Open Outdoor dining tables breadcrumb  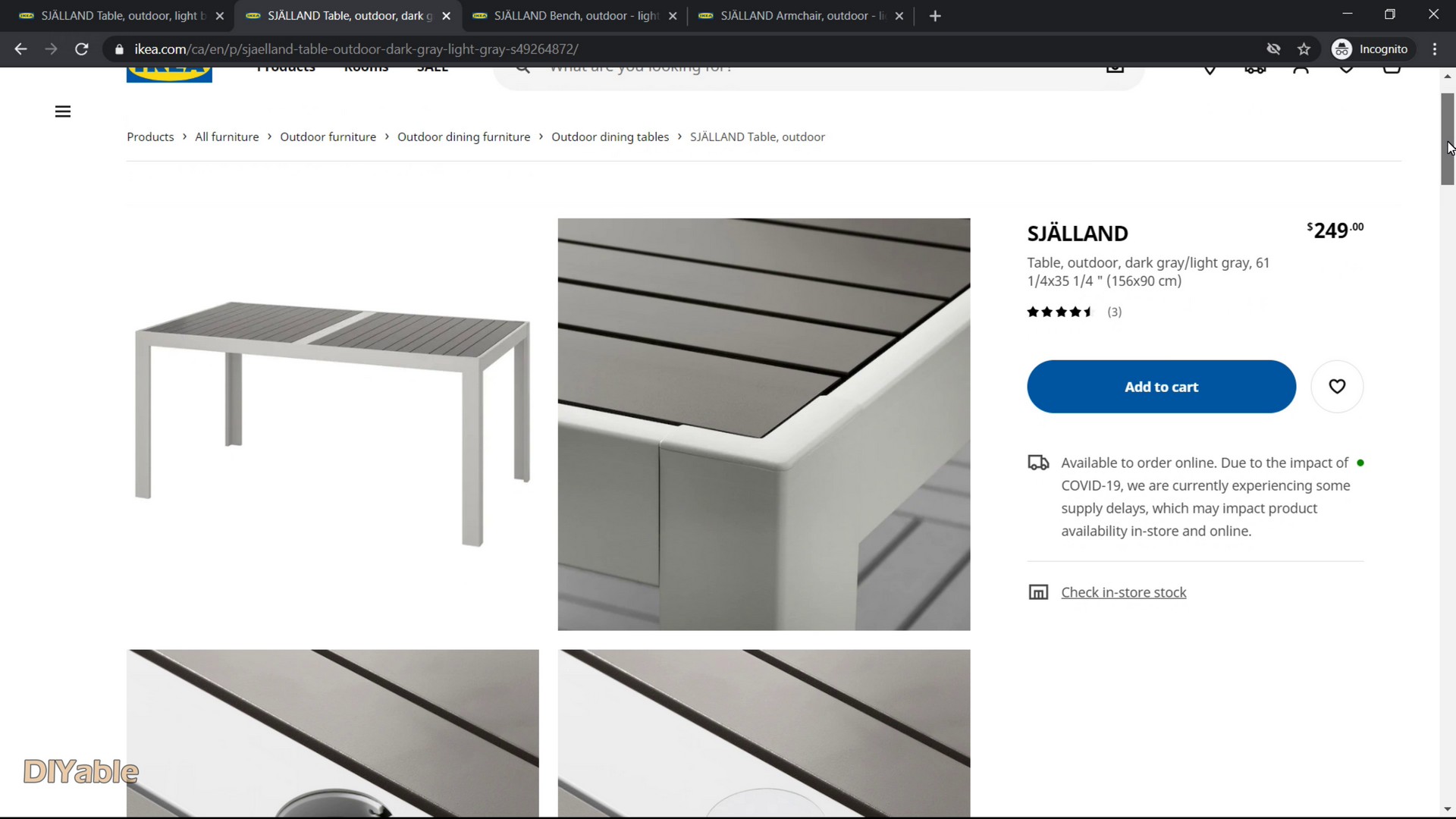point(610,137)
